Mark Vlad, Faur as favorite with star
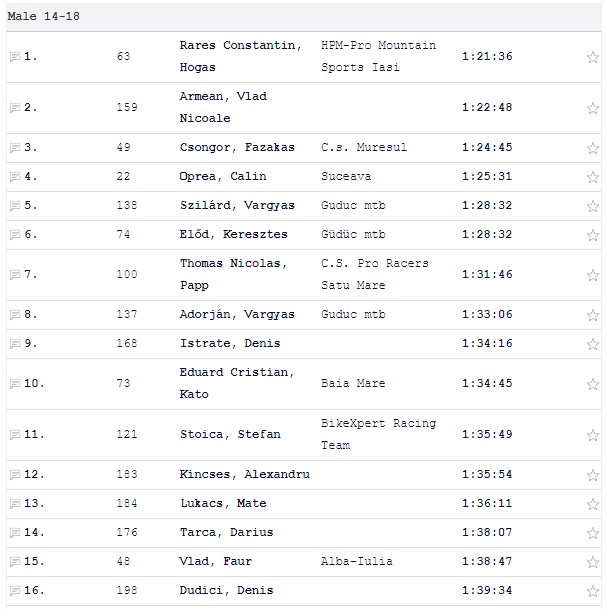Screen dimensions: 605x609 point(593,562)
